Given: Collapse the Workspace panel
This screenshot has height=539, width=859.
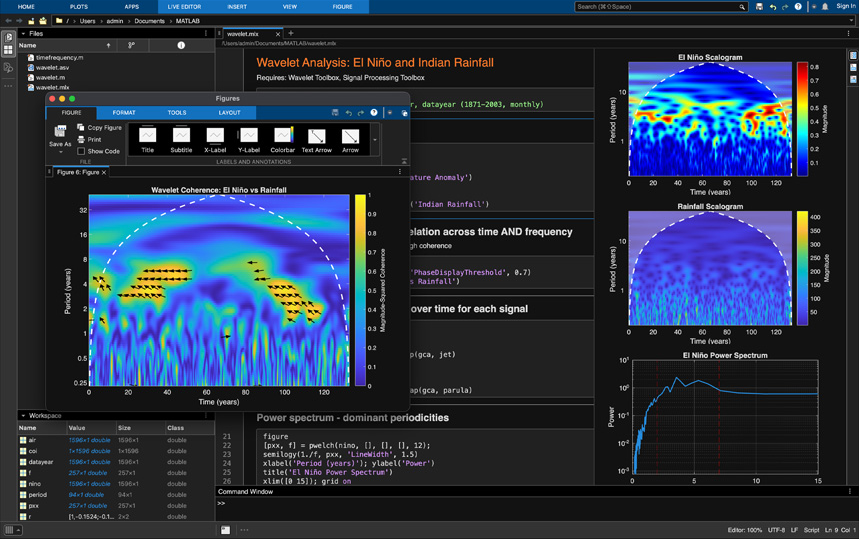Looking at the screenshot, I should click(23, 415).
